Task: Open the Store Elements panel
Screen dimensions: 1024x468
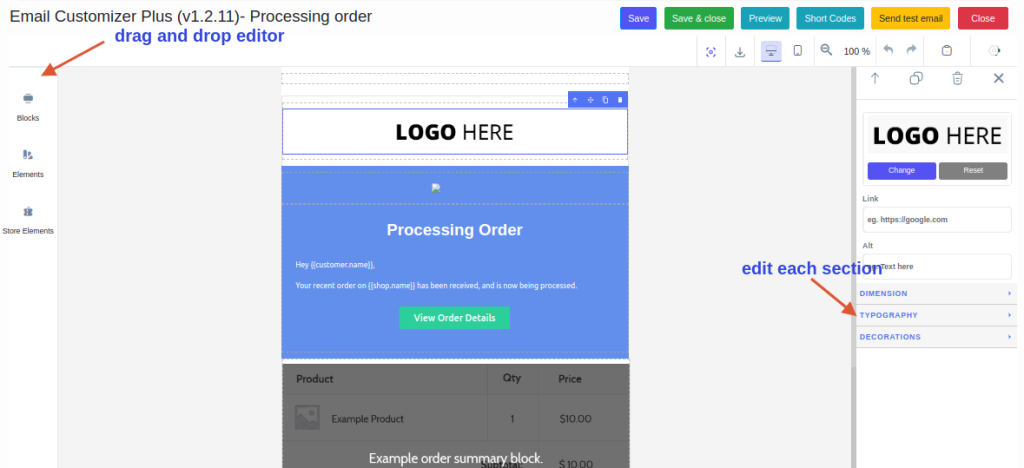Action: pos(28,219)
